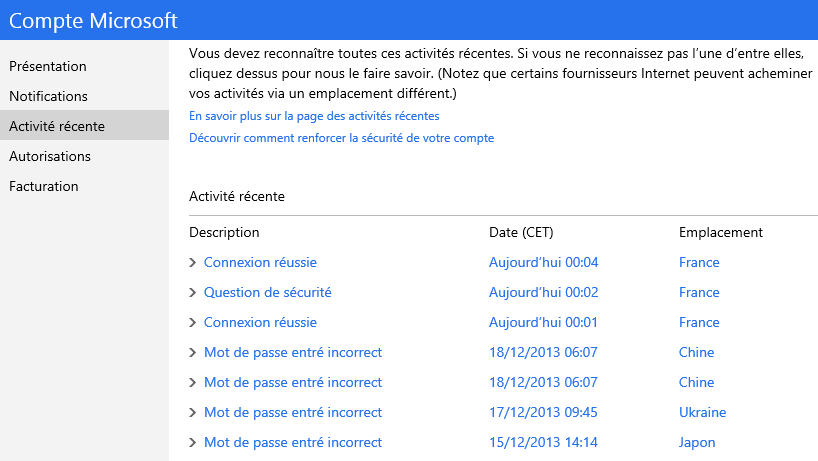Expand the Aujourd'hui 00:04 Connexion réussie row chevron

coord(193,263)
